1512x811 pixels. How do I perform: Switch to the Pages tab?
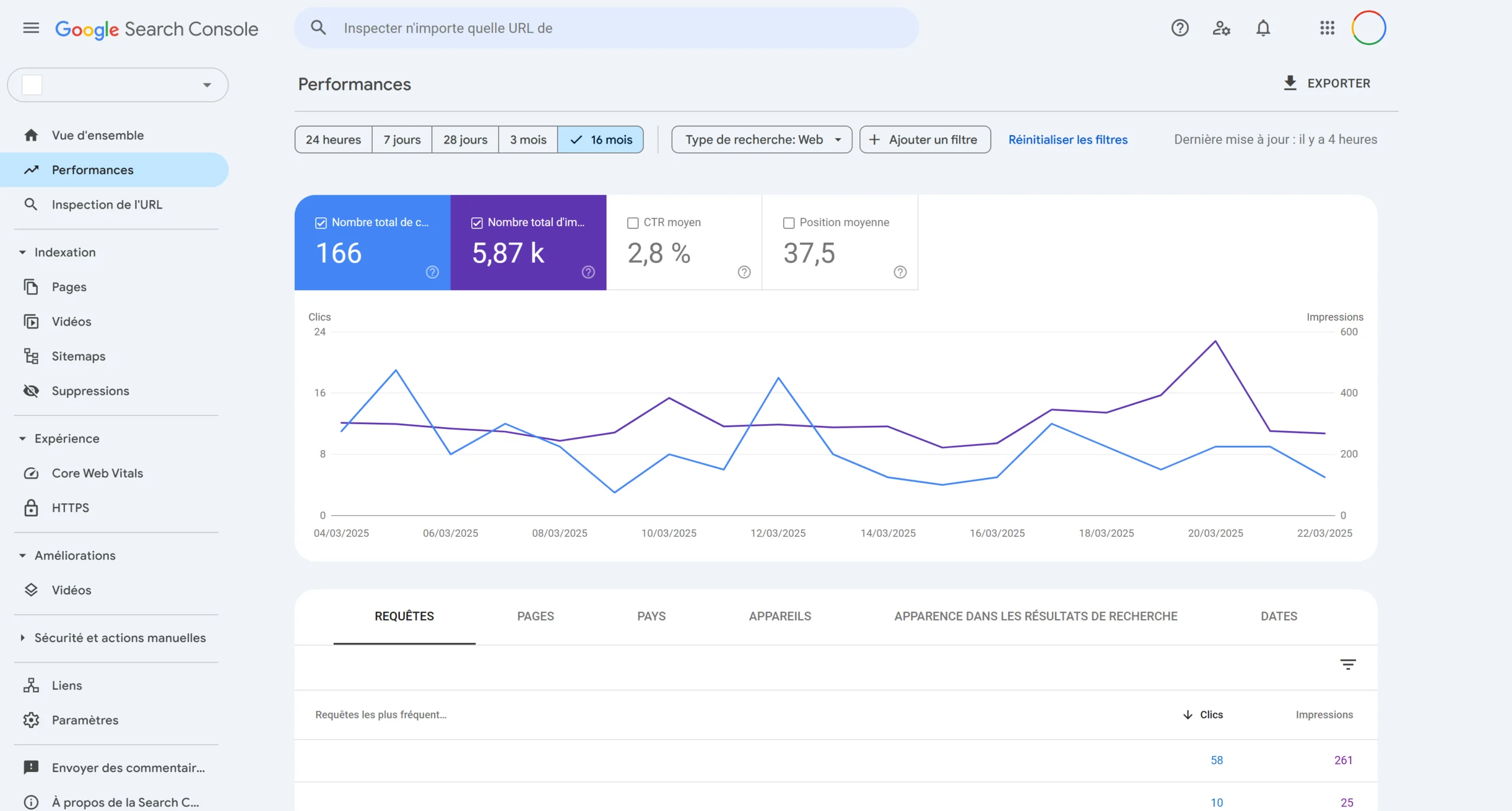[x=535, y=616]
